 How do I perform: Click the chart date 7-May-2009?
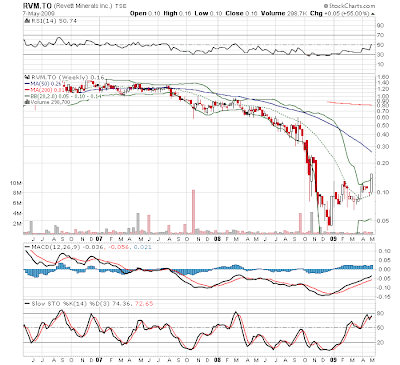(x=39, y=13)
